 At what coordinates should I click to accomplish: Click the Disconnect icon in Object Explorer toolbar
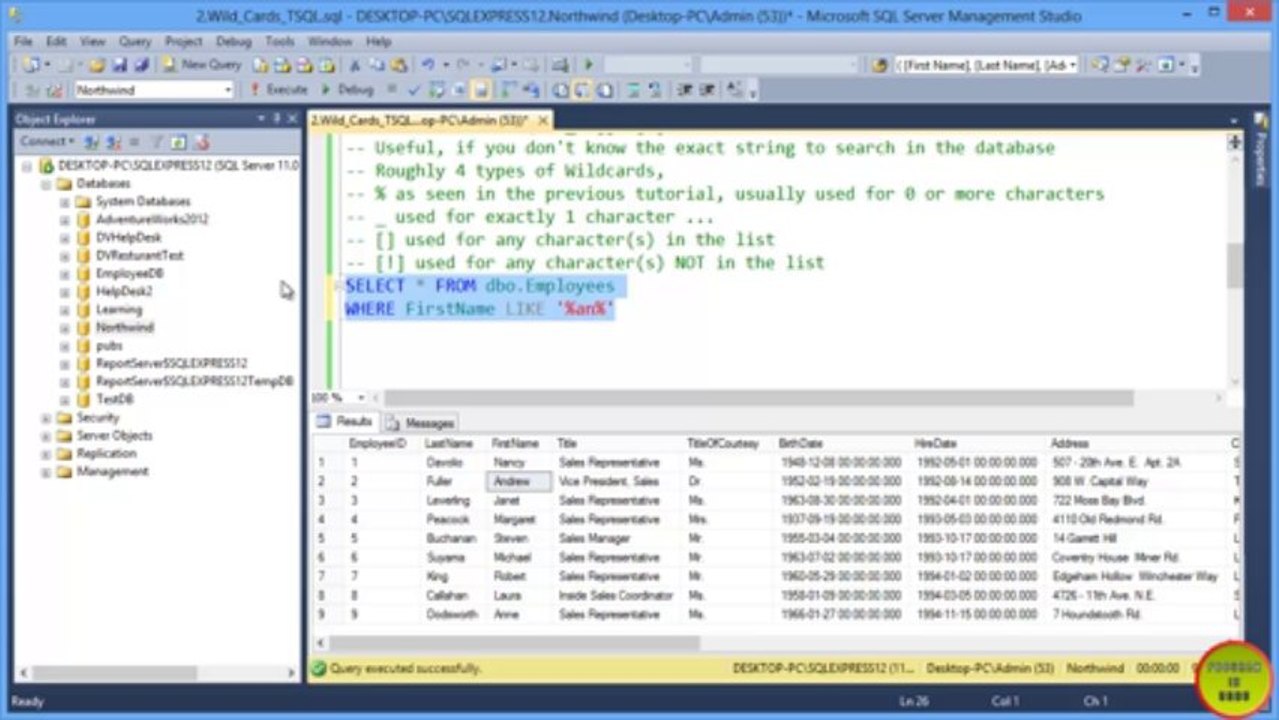(113, 142)
